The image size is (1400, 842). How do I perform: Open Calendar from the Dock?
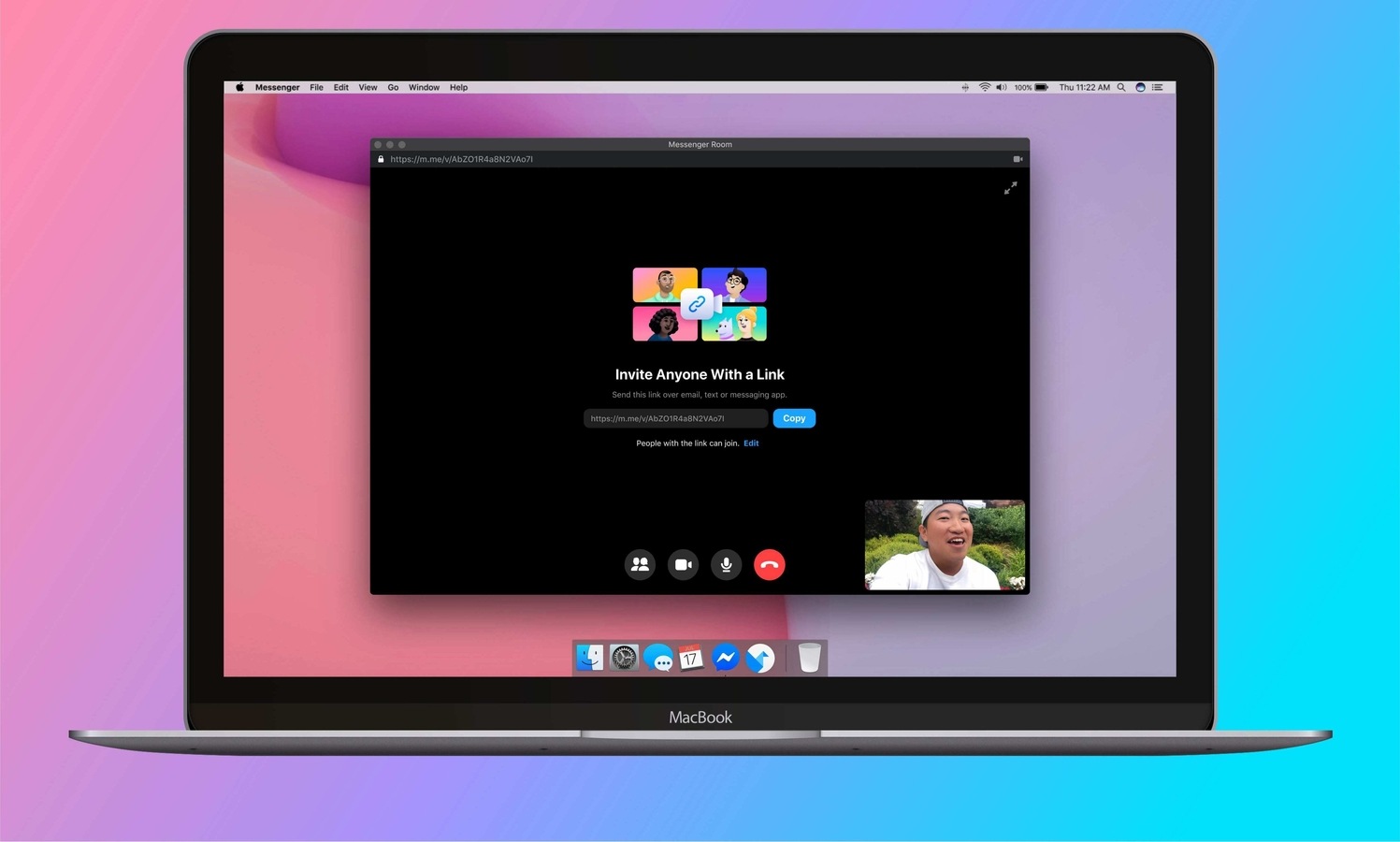[691, 658]
